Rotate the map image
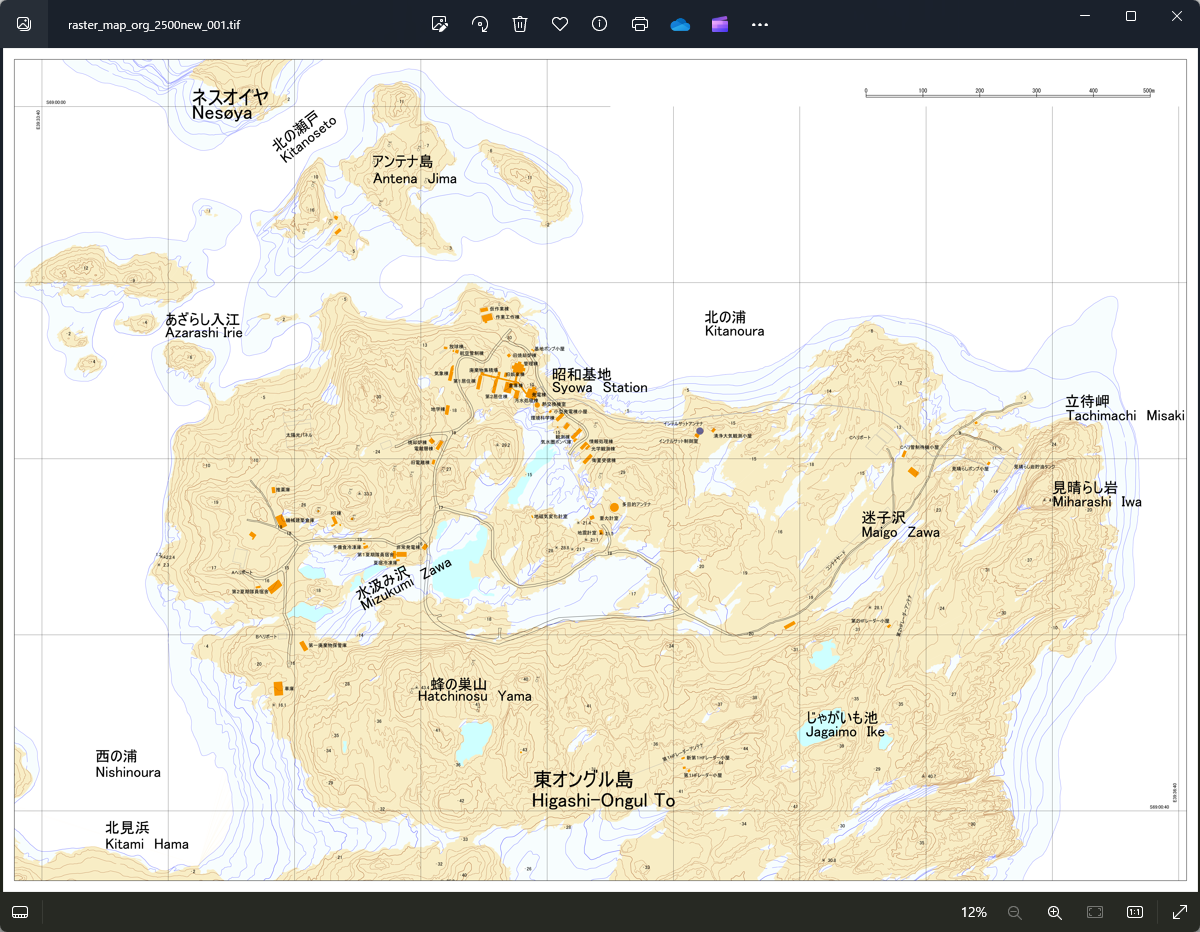The width and height of the screenshot is (1200, 932). (479, 23)
